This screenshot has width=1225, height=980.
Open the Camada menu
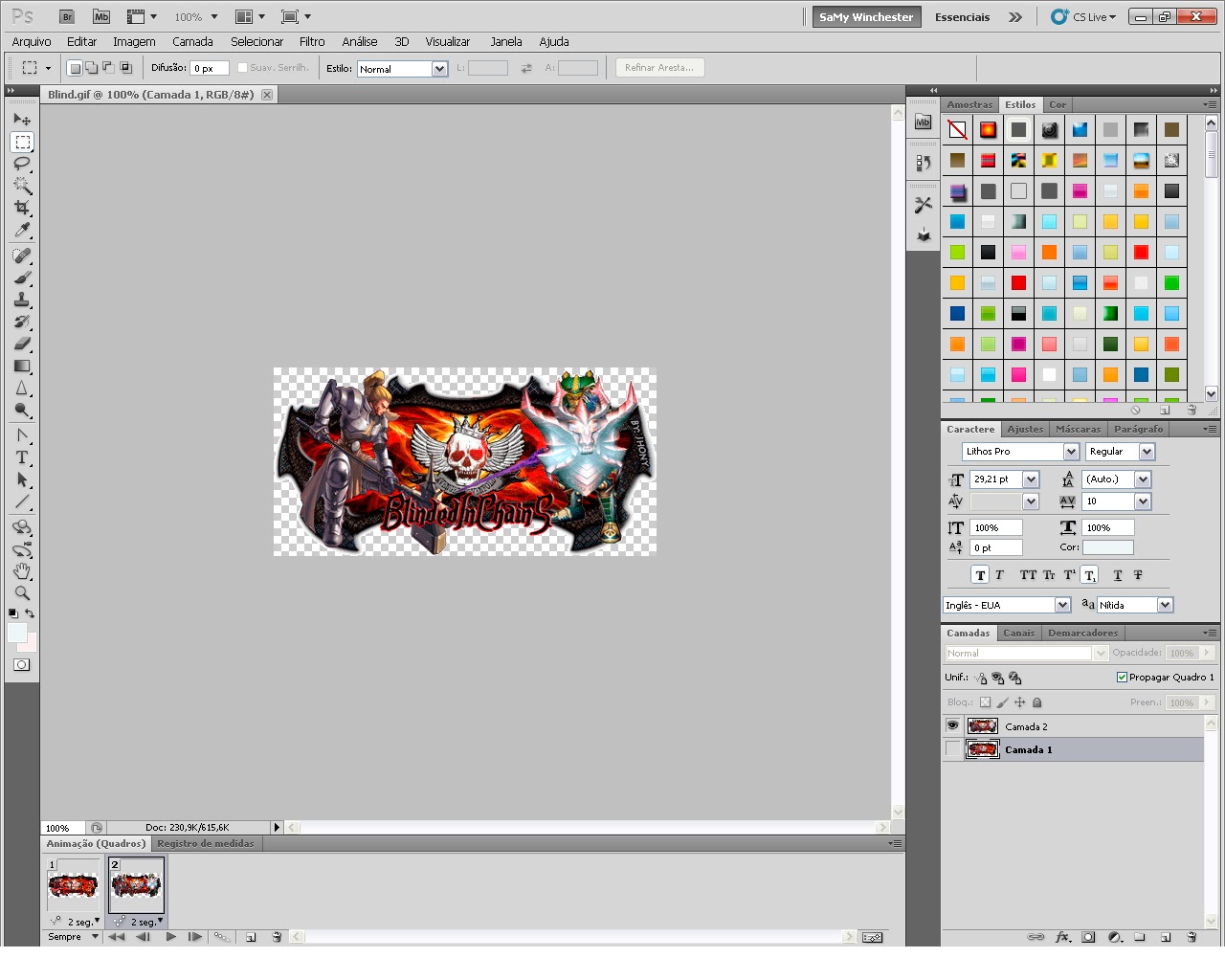tap(192, 41)
